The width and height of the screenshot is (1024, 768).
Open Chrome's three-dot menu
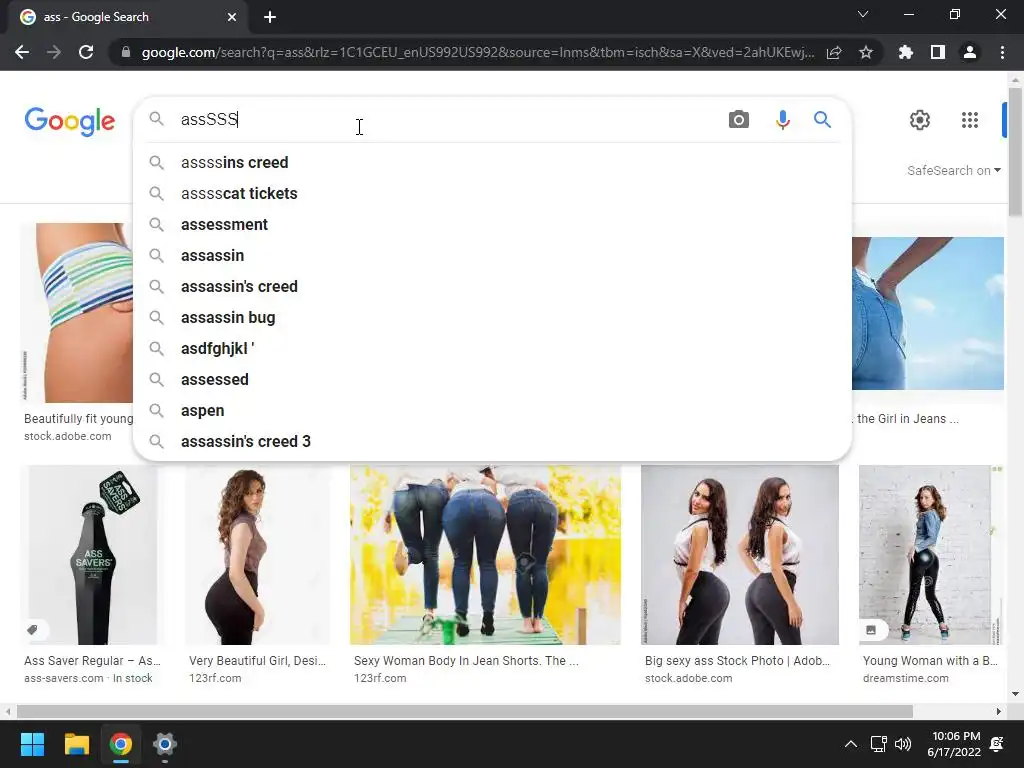point(1002,52)
